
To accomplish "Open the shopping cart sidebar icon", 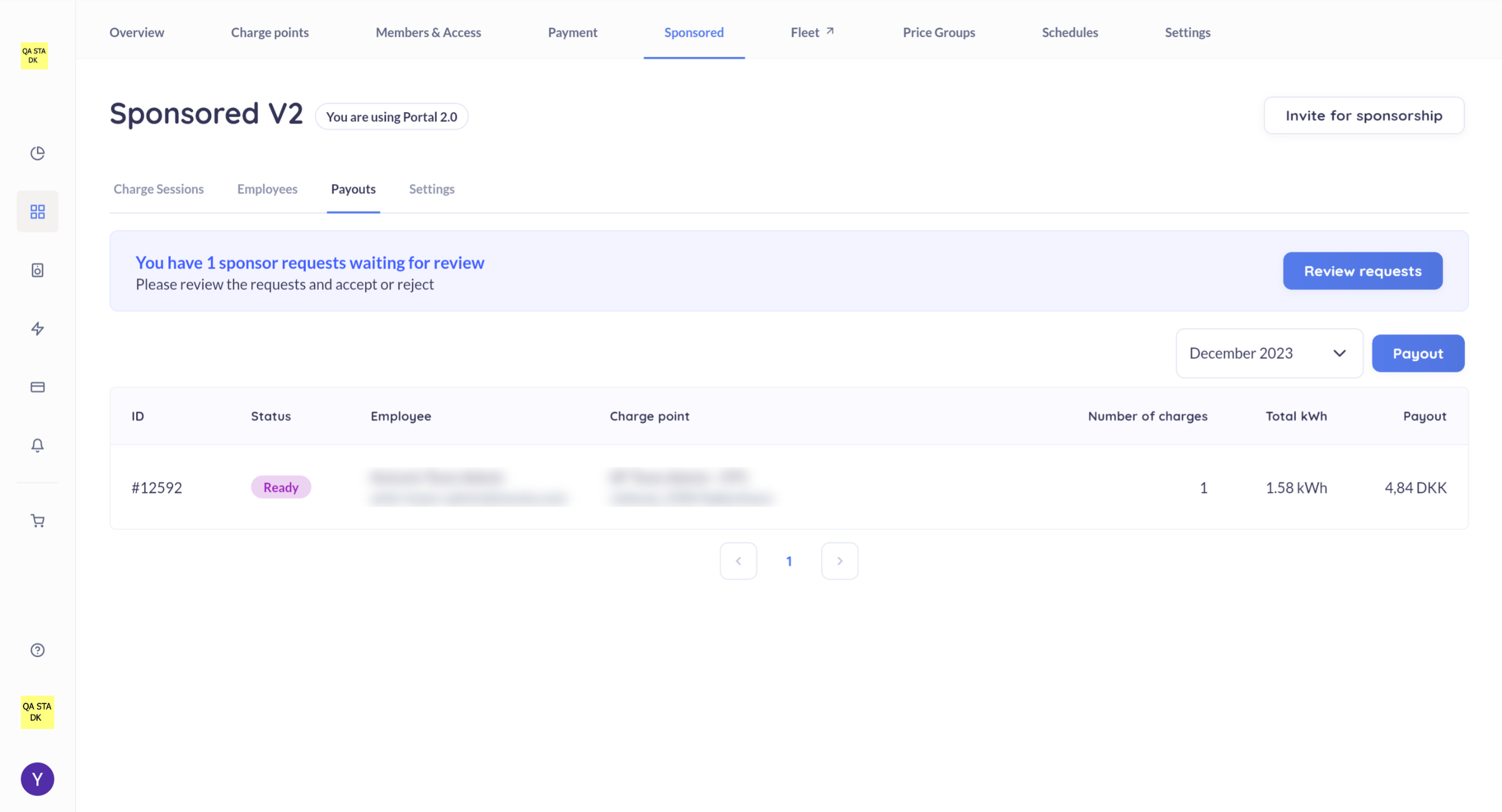I will [x=38, y=521].
